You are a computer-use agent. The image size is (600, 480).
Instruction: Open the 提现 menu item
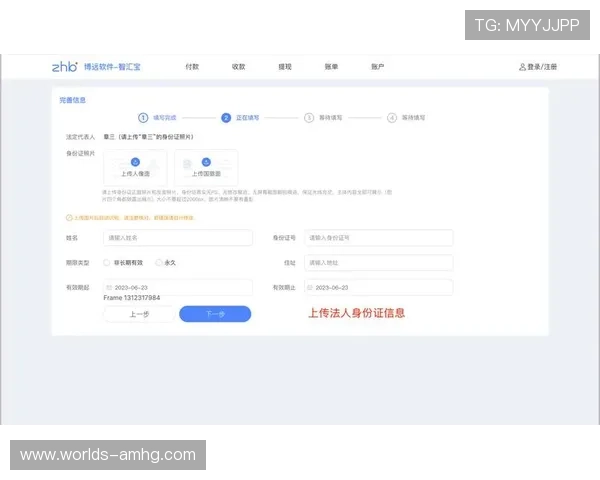point(285,67)
